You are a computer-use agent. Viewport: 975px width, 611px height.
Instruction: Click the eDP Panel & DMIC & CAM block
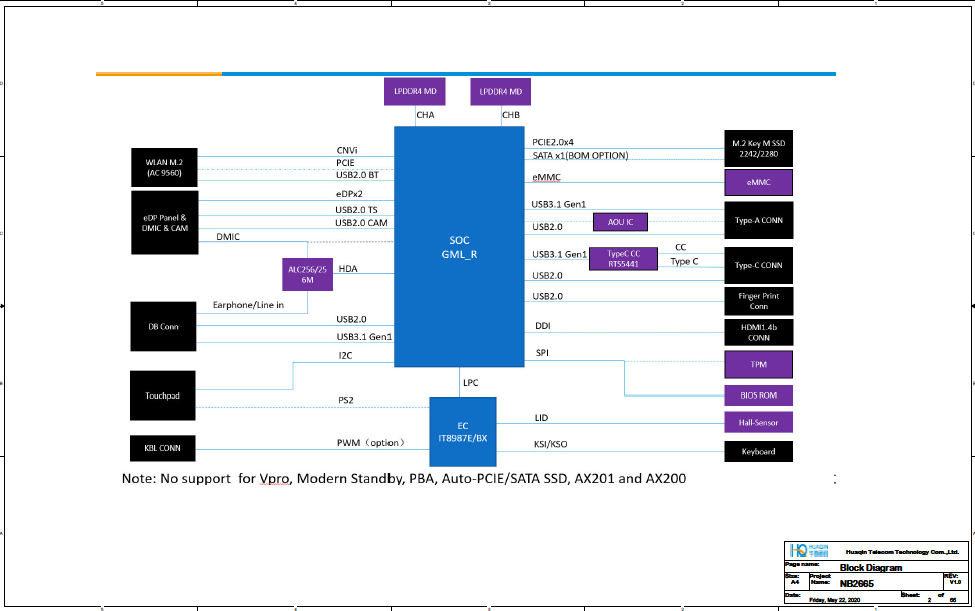[x=164, y=222]
